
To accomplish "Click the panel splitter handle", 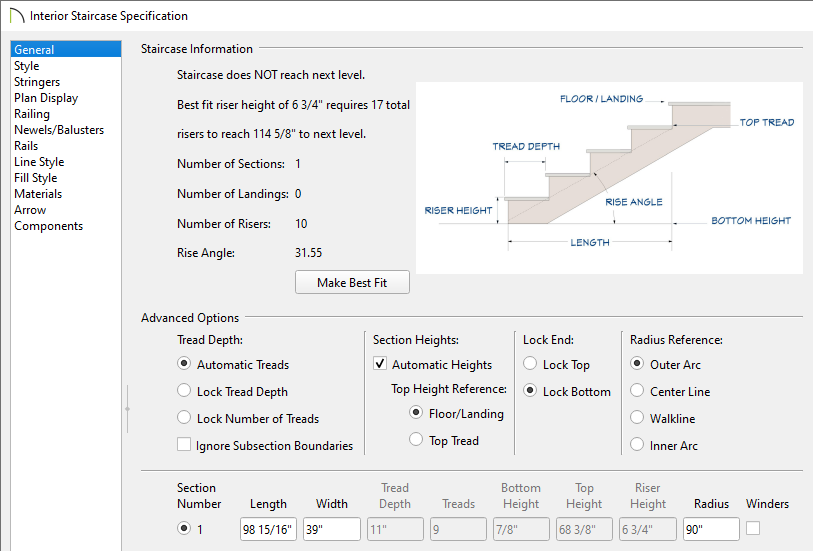I will [x=127, y=409].
